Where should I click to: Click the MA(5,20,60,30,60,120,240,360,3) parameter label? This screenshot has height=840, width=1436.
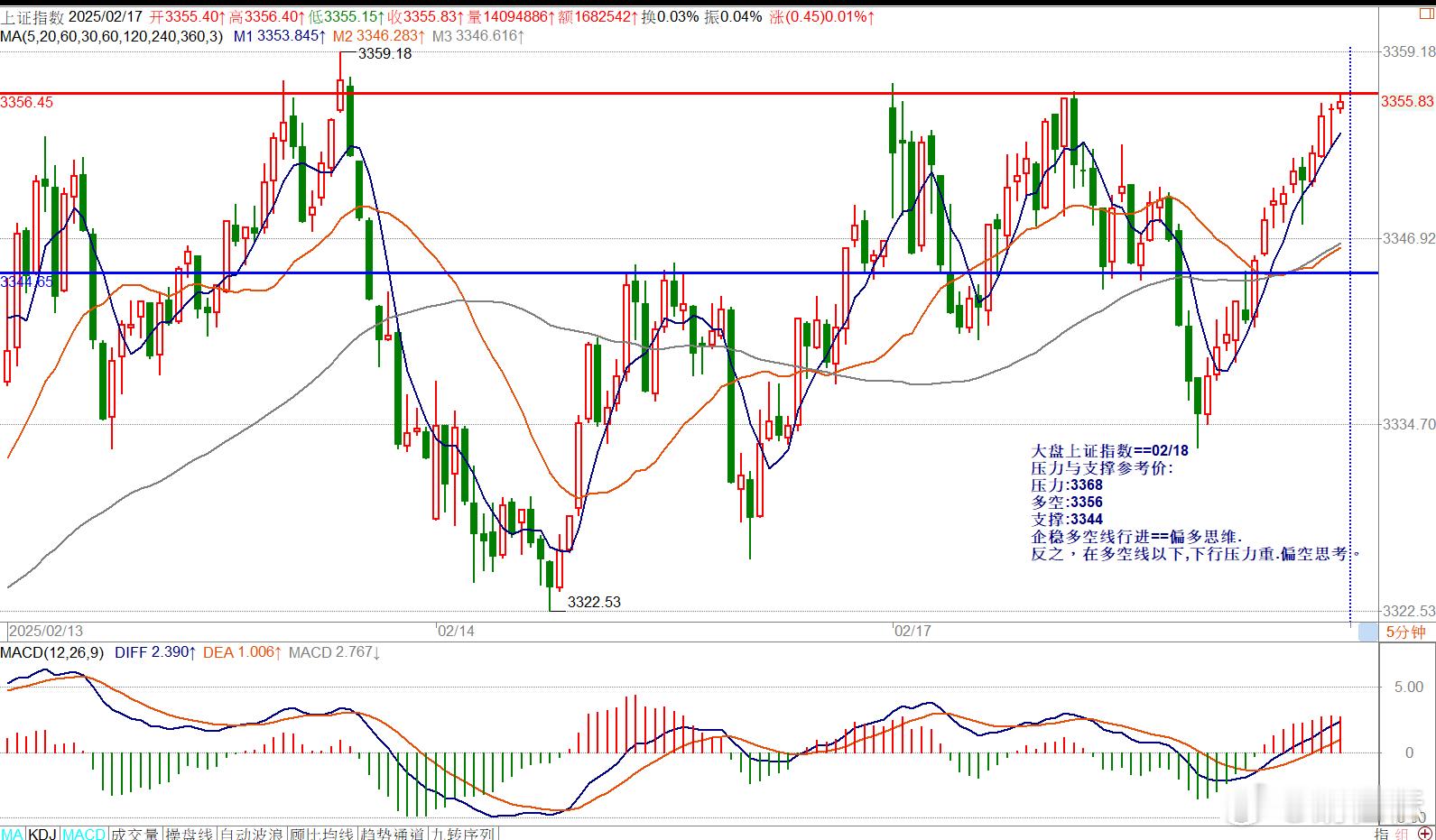111,35
